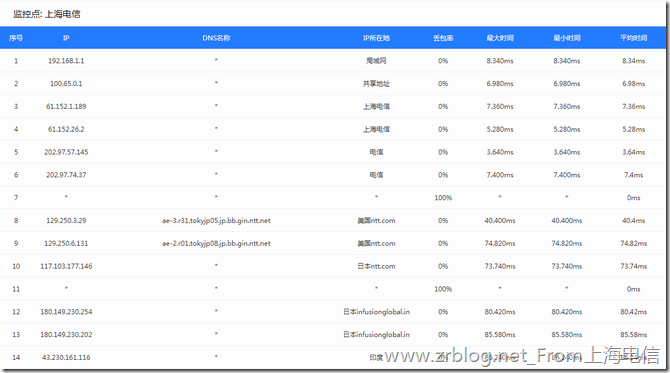
Task: Select the DNS名称 column header
Action: [x=216, y=38]
